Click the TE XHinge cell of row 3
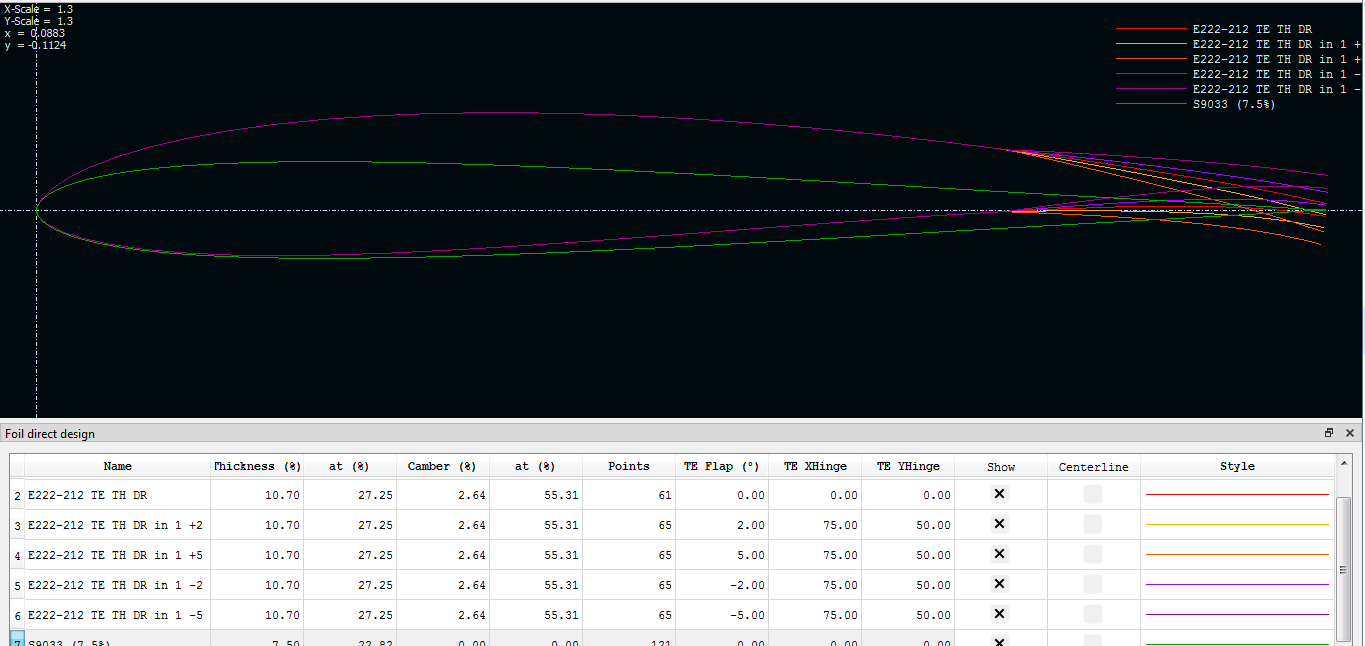1365x646 pixels. pyautogui.click(x=814, y=525)
